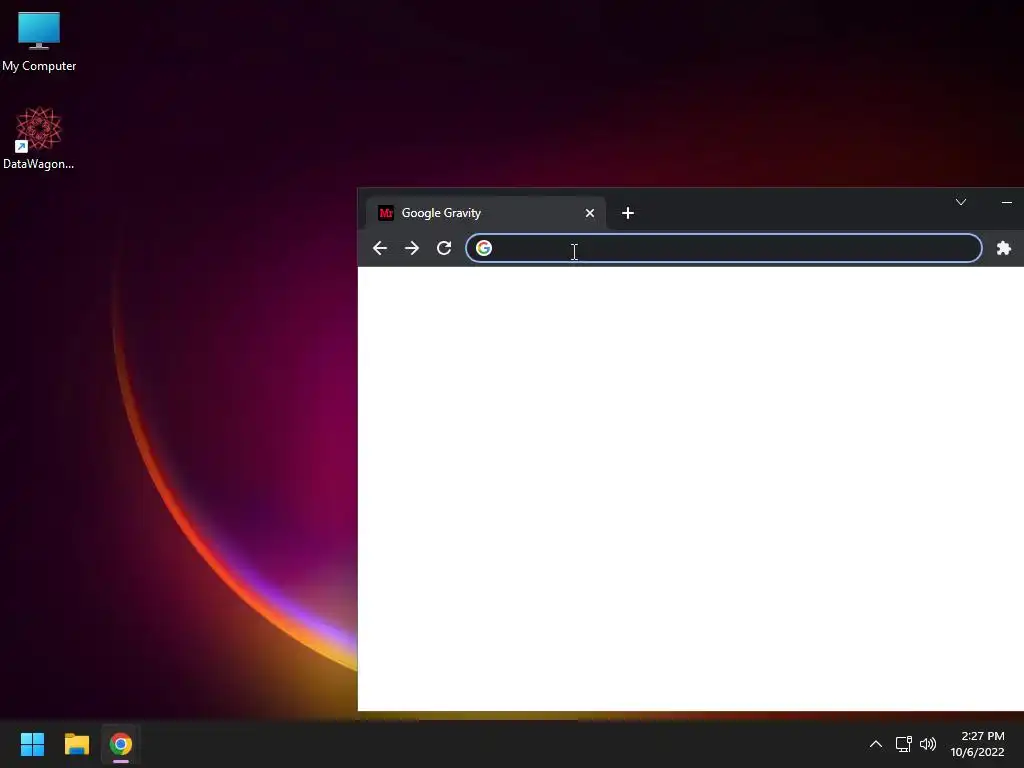Focus the Chrome address bar

click(724, 248)
